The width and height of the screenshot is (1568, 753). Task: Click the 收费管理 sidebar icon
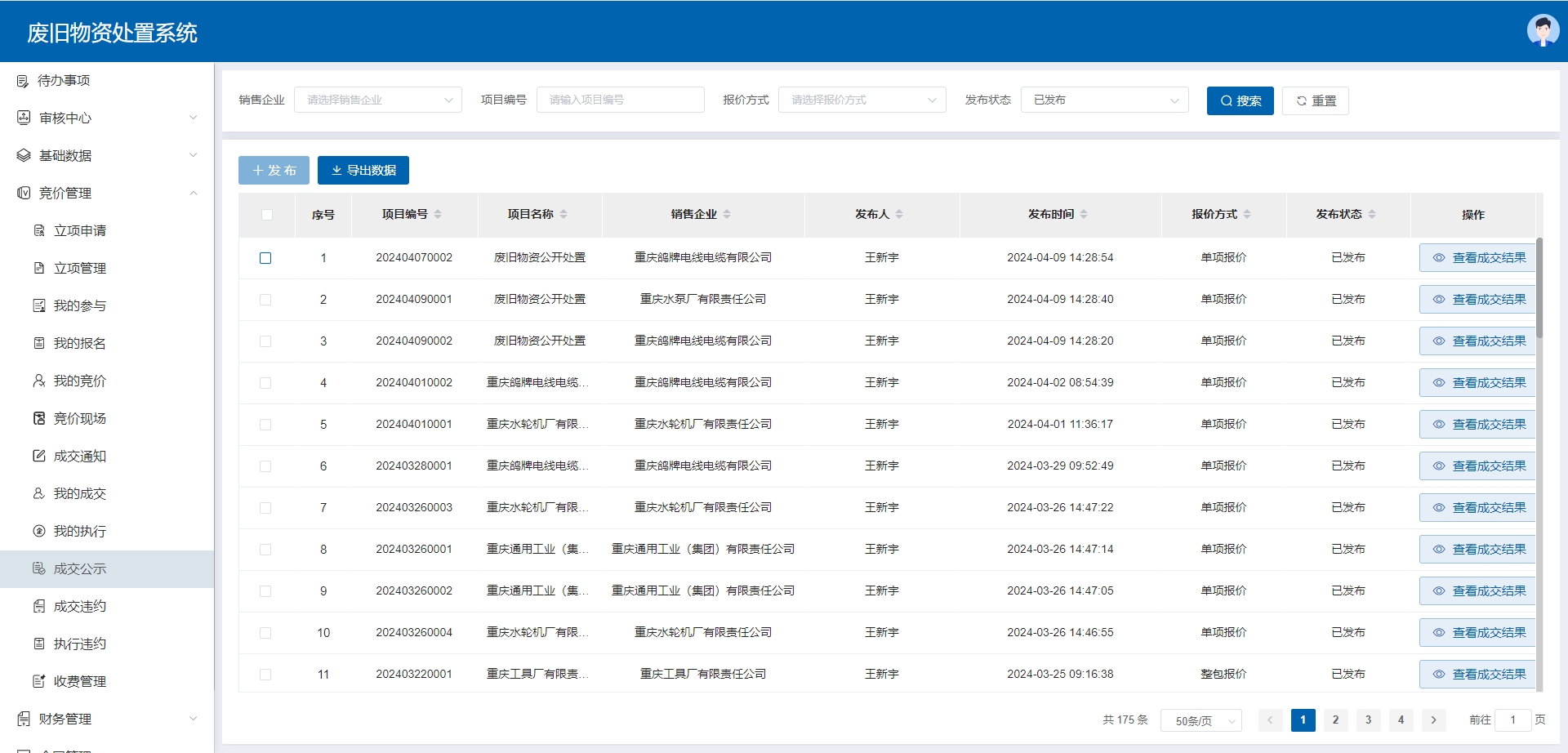tap(38, 681)
